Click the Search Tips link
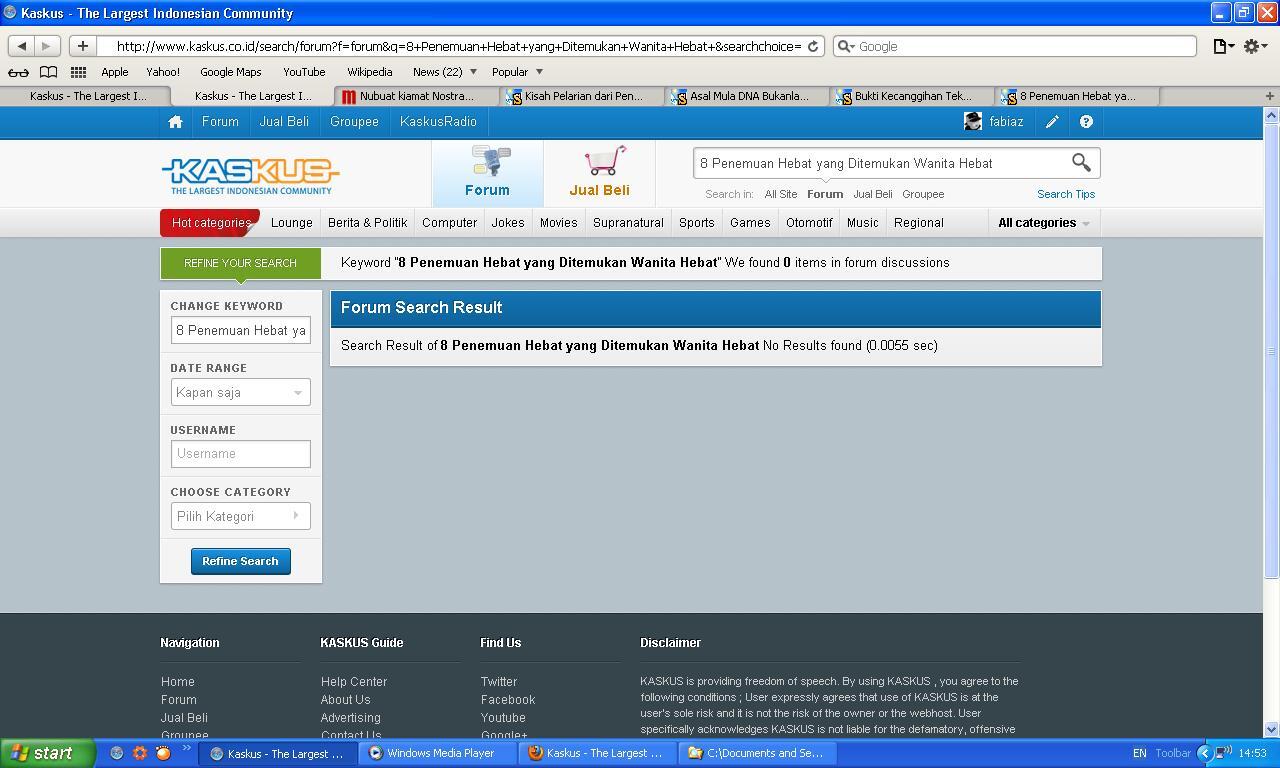Image resolution: width=1280 pixels, height=768 pixels. (1066, 194)
